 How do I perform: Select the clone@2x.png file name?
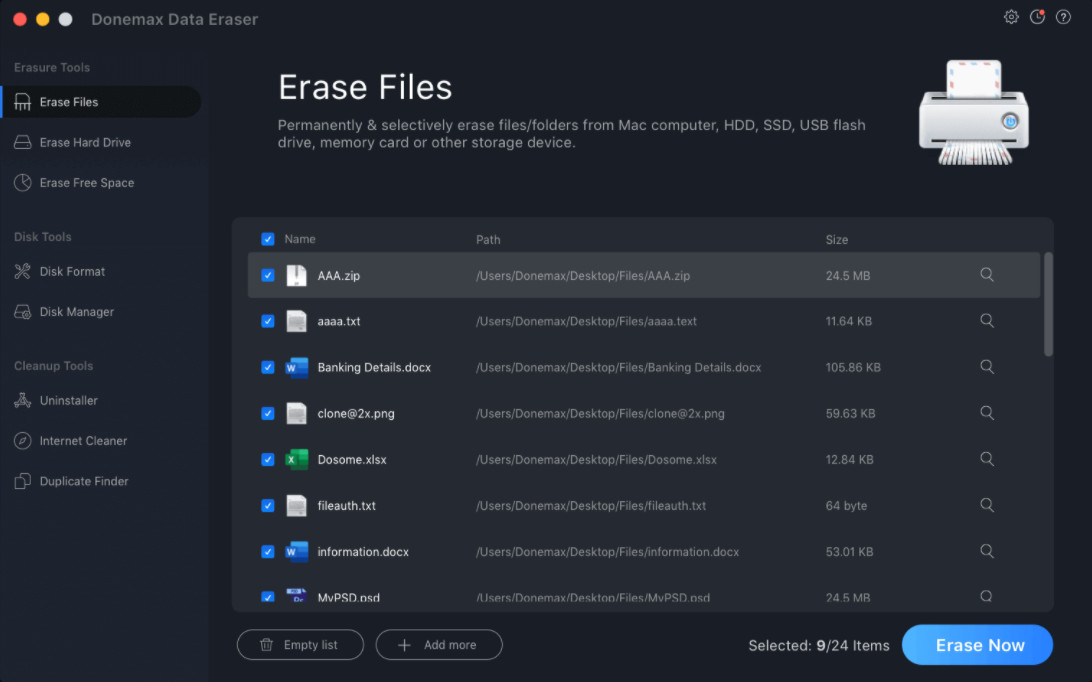coord(356,413)
